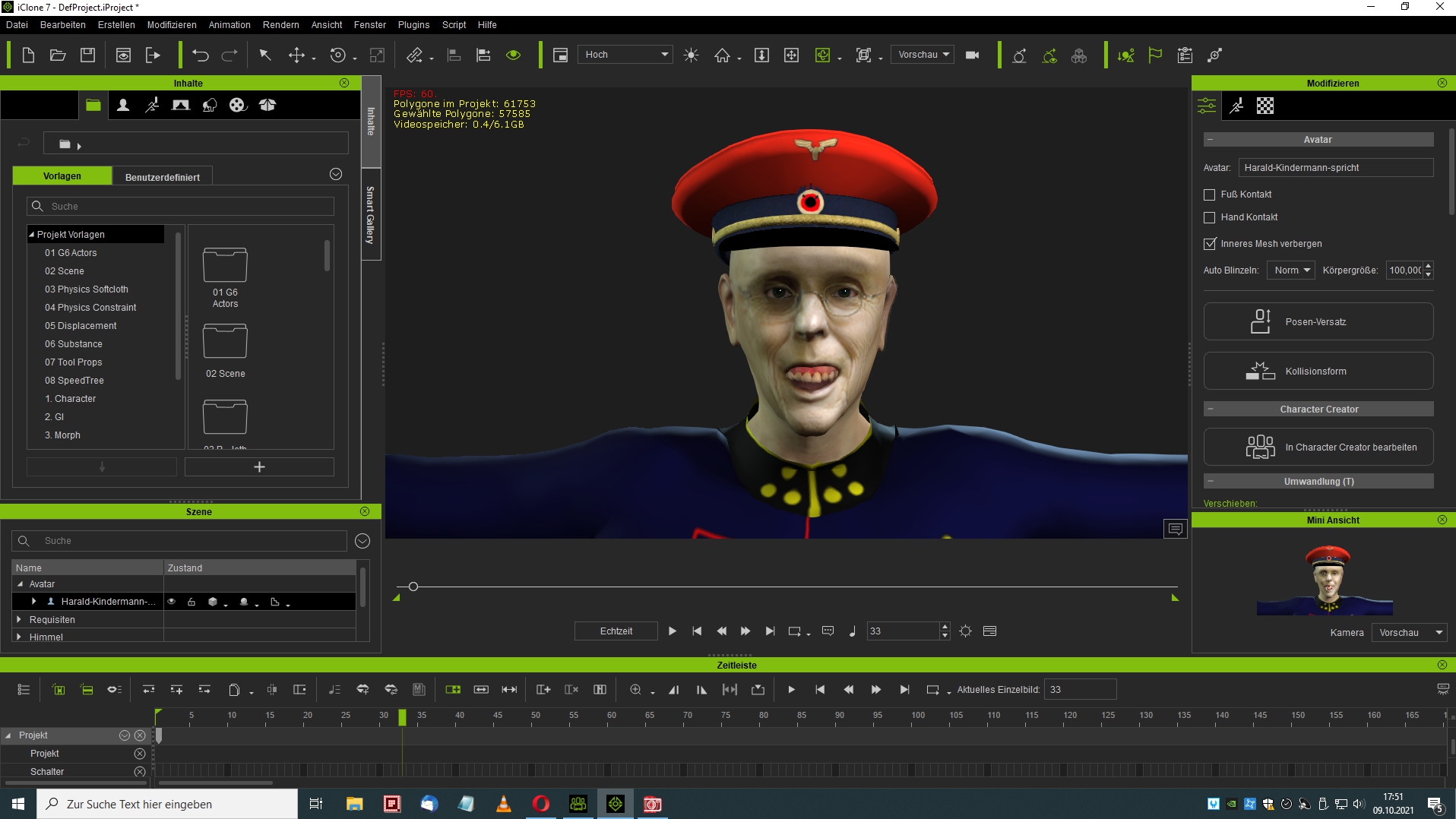Open the Hoch quality dropdown

[627, 55]
